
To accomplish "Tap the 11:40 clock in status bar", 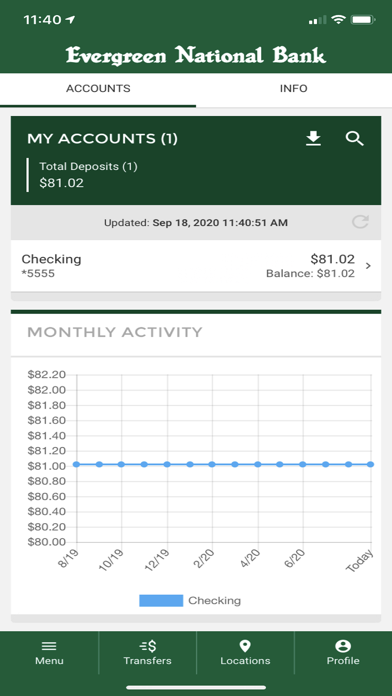I will (42, 20).
